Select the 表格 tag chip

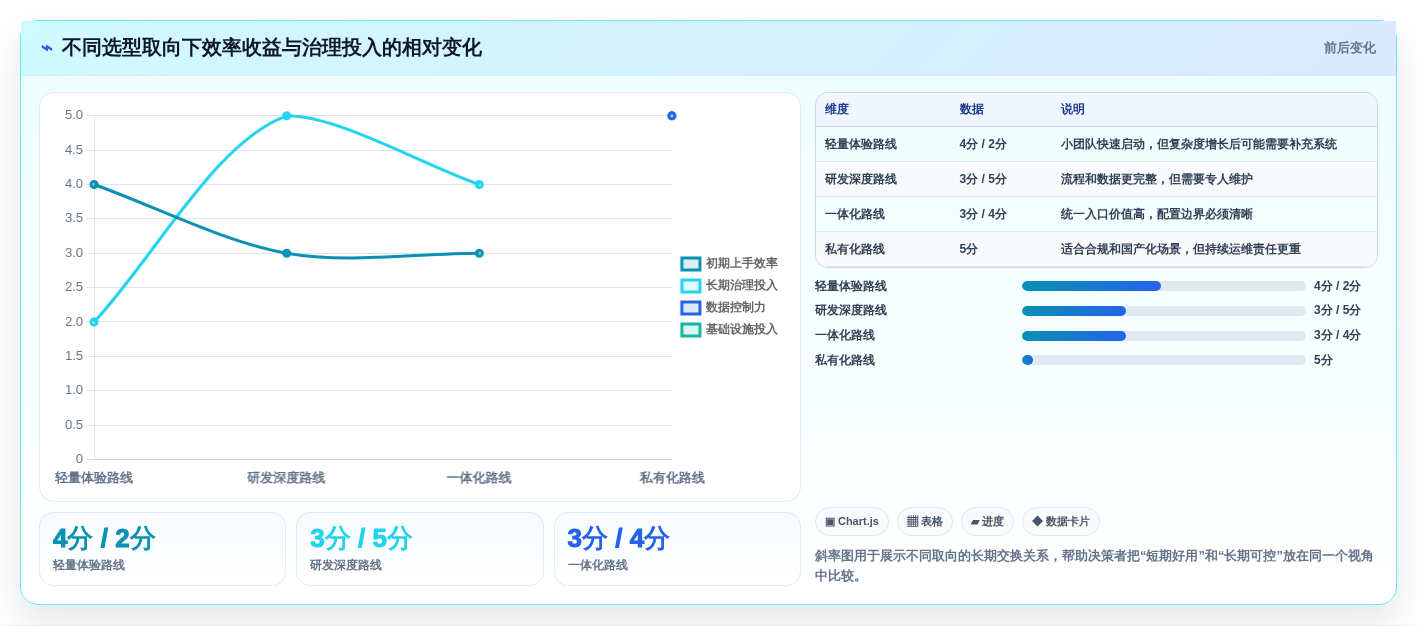925,522
